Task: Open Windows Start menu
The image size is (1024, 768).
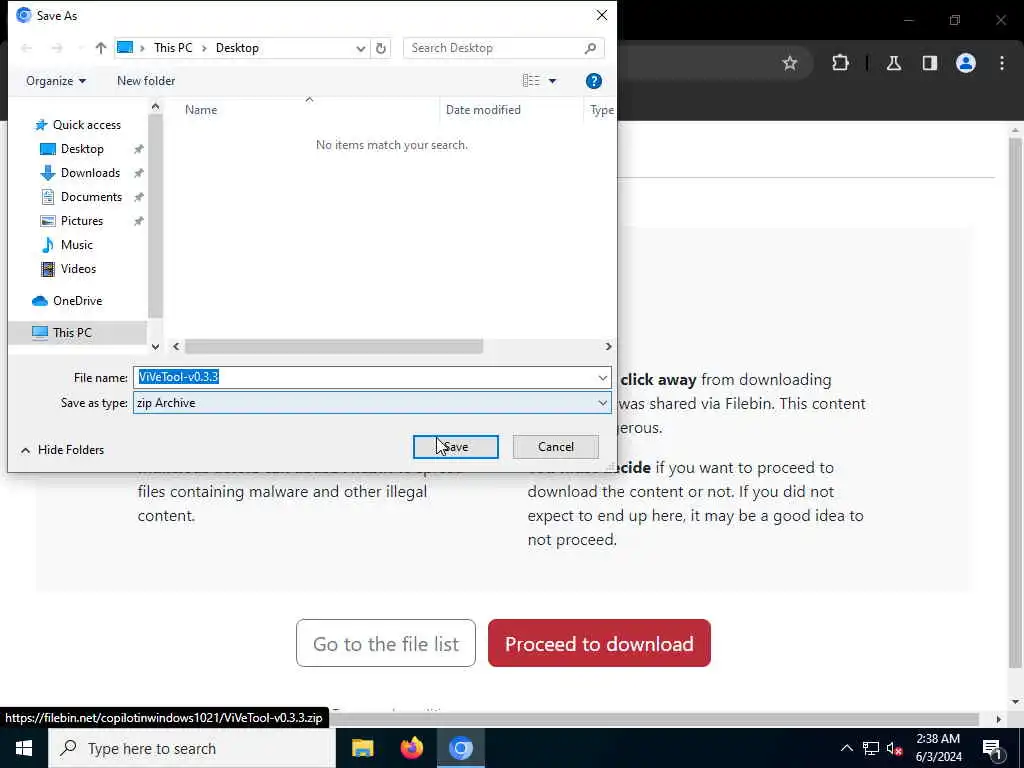Action: point(24,748)
